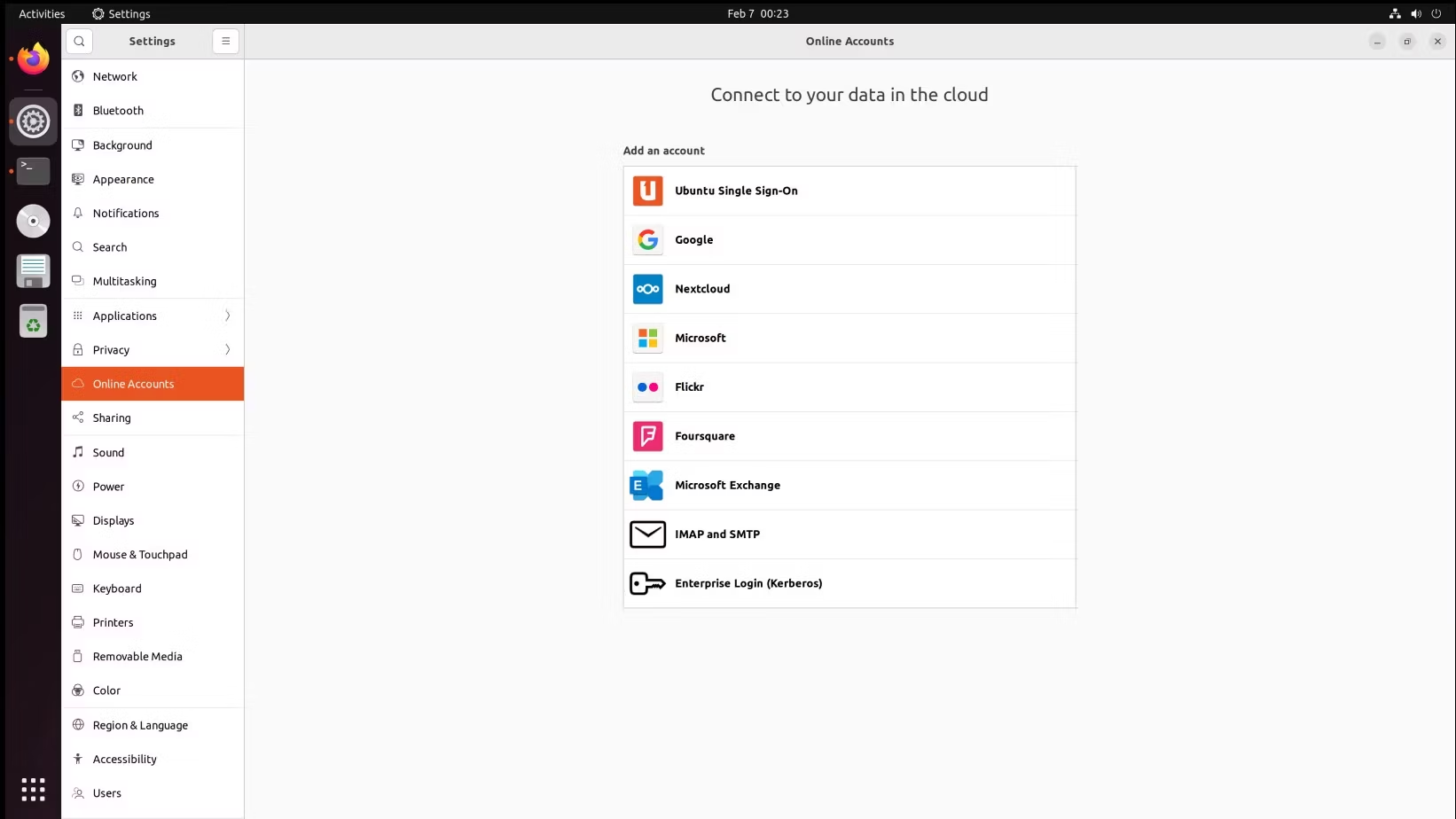This screenshot has height=819, width=1456.
Task: Select Users in the sidebar
Action: point(153,793)
